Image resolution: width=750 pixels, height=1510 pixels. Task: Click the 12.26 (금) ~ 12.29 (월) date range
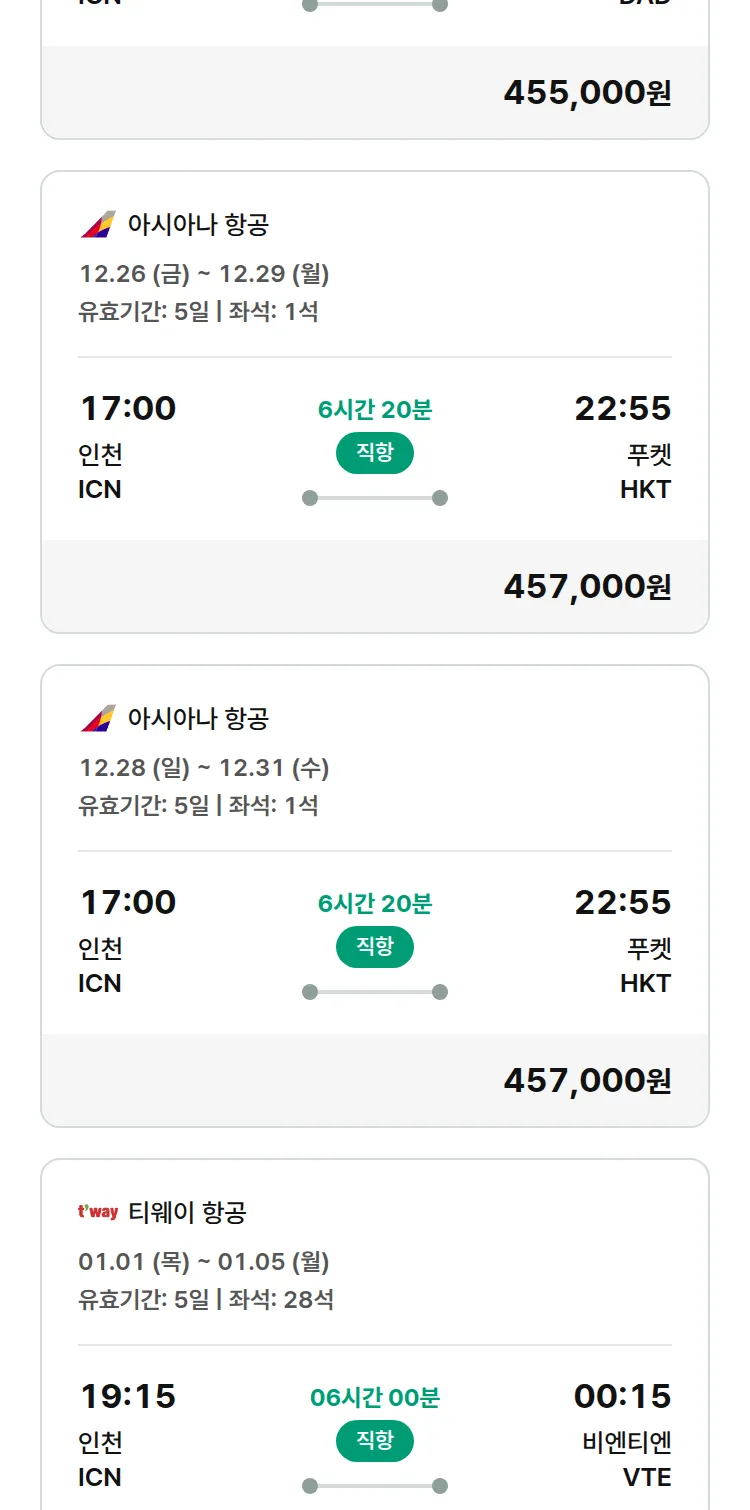204,273
